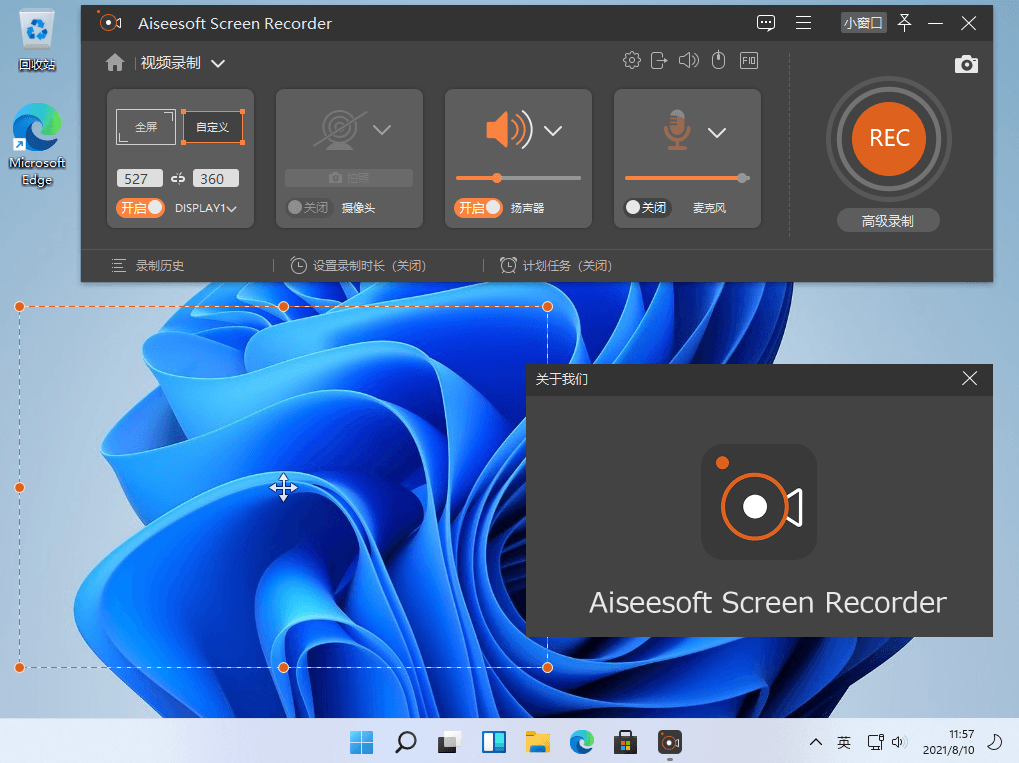Viewport: 1019px width, 763px height.
Task: Open the tray volume icon
Action: [899, 742]
